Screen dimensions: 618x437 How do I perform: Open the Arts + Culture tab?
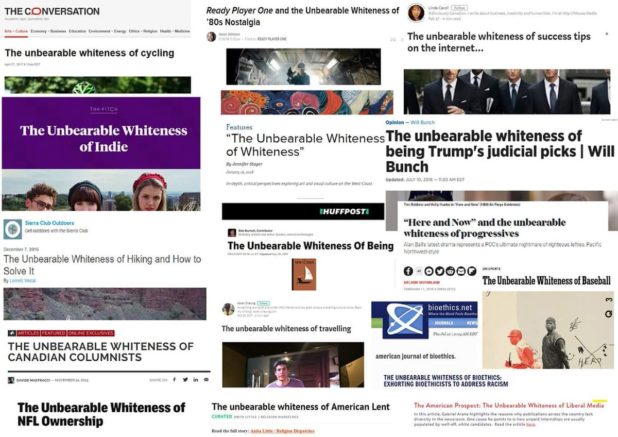click(x=16, y=31)
